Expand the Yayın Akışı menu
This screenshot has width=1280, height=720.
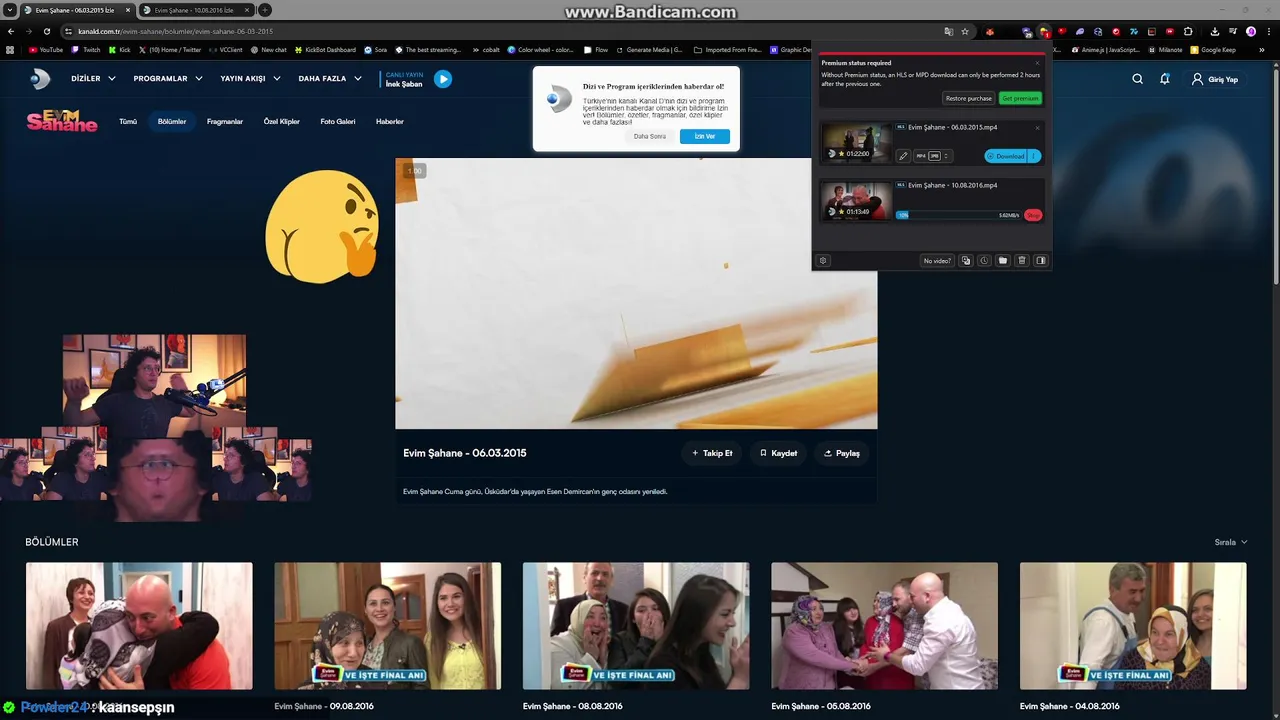click(x=250, y=79)
